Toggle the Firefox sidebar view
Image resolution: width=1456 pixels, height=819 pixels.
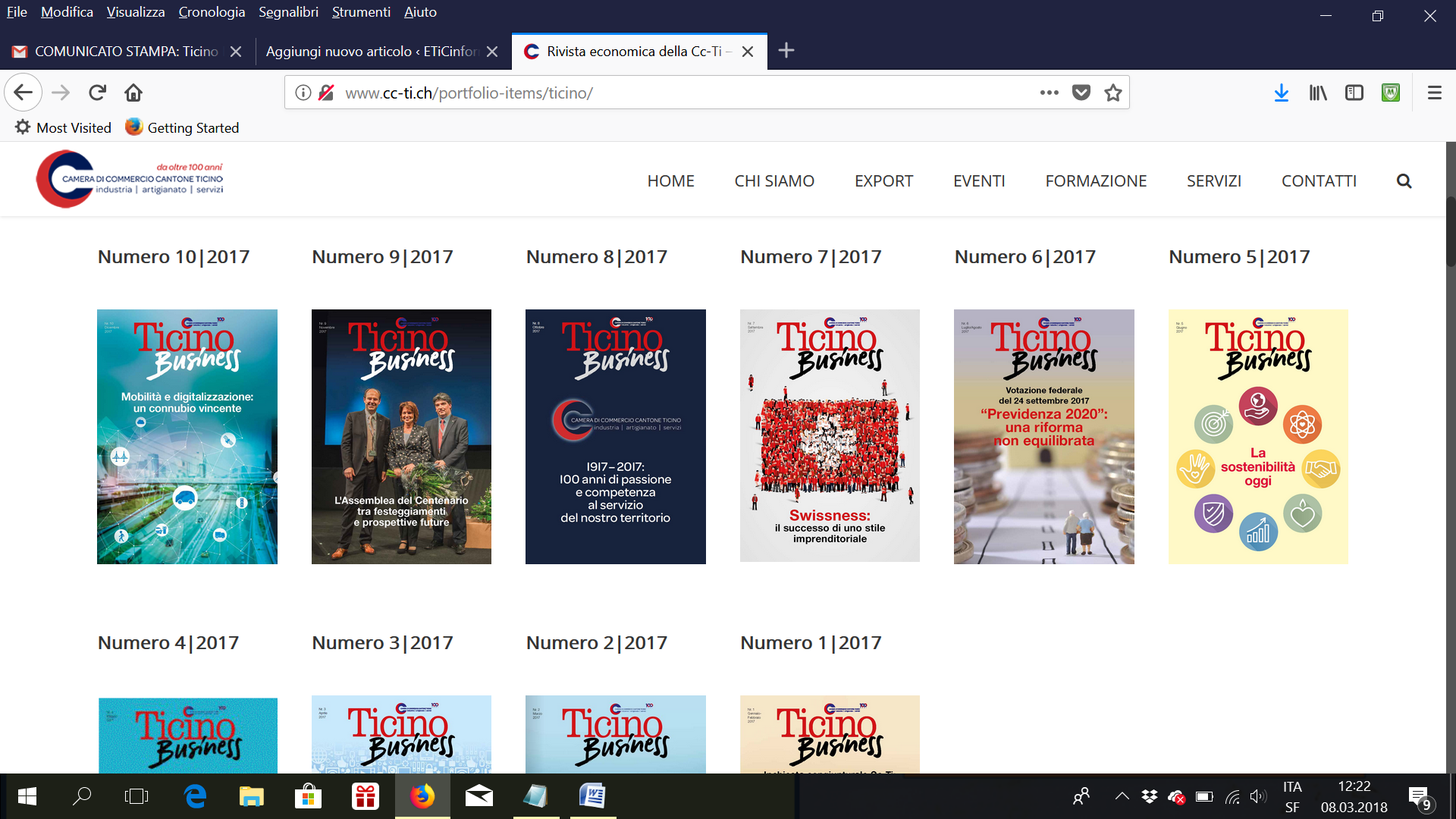pyautogui.click(x=1354, y=93)
